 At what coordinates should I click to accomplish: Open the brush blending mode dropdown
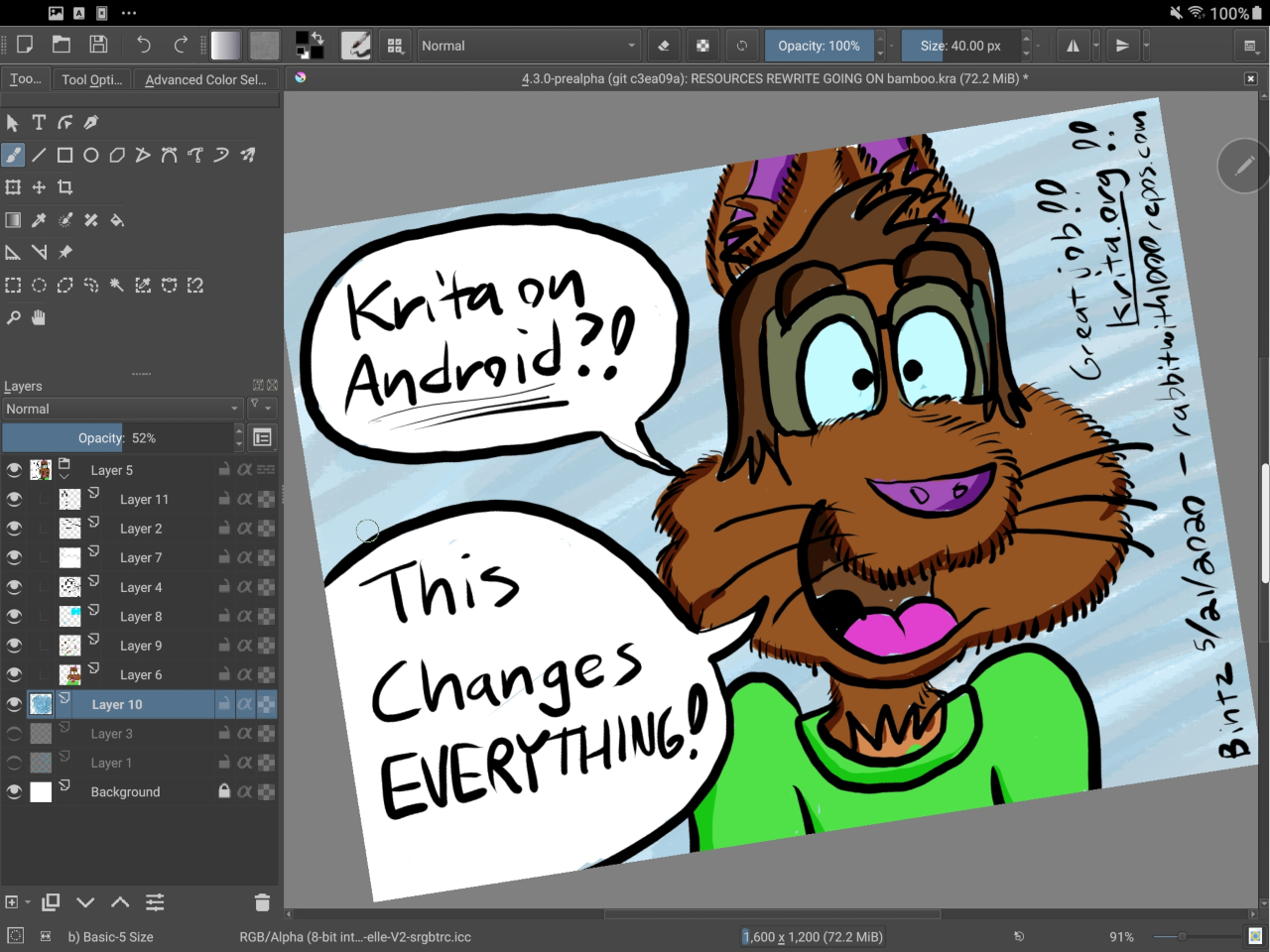[x=529, y=46]
